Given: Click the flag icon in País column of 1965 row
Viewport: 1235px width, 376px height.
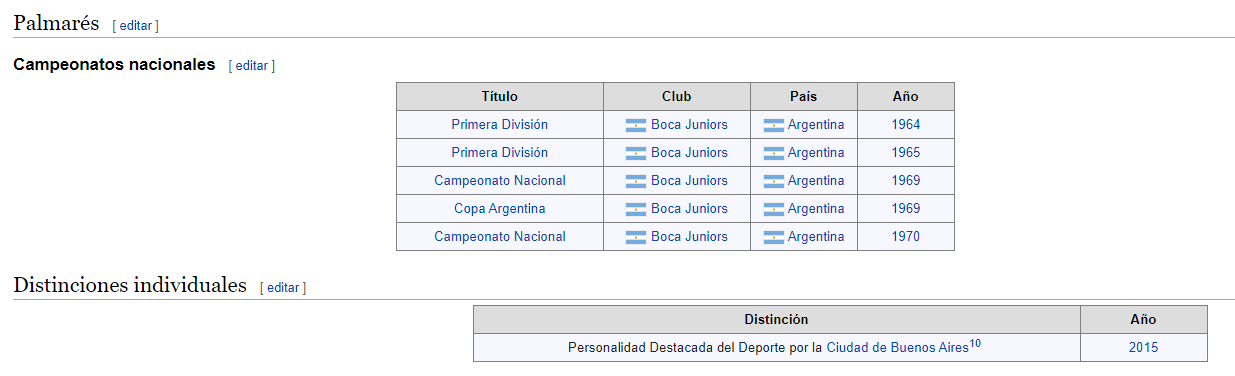Looking at the screenshot, I should point(774,153).
